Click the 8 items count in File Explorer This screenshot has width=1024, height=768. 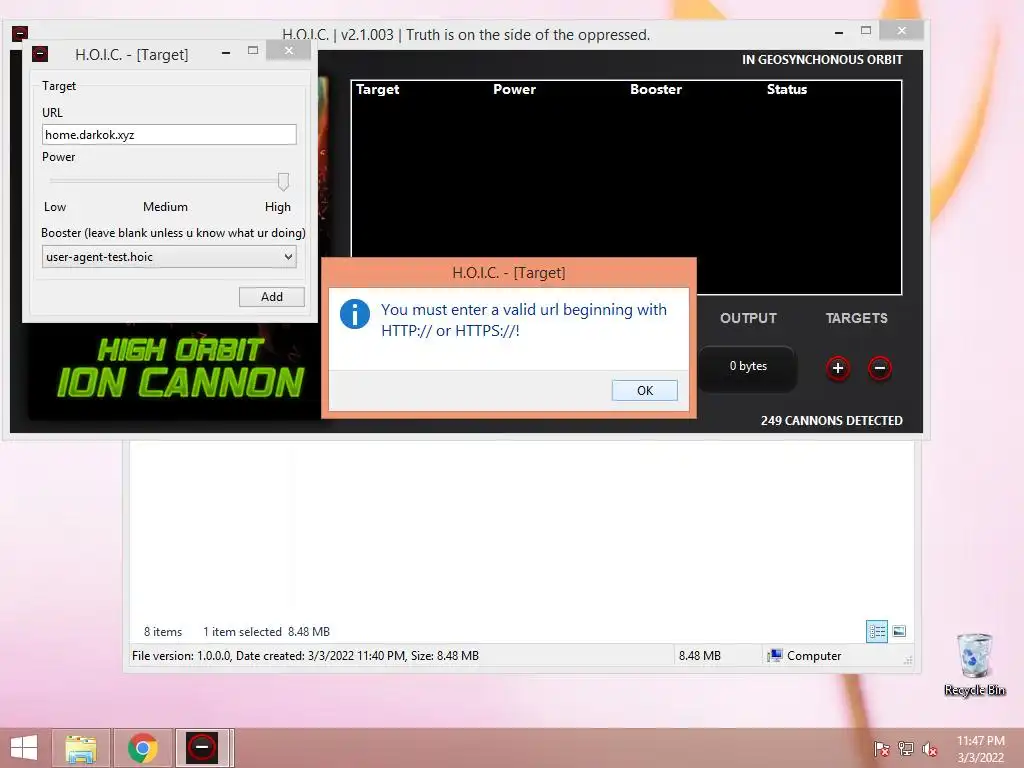click(163, 632)
